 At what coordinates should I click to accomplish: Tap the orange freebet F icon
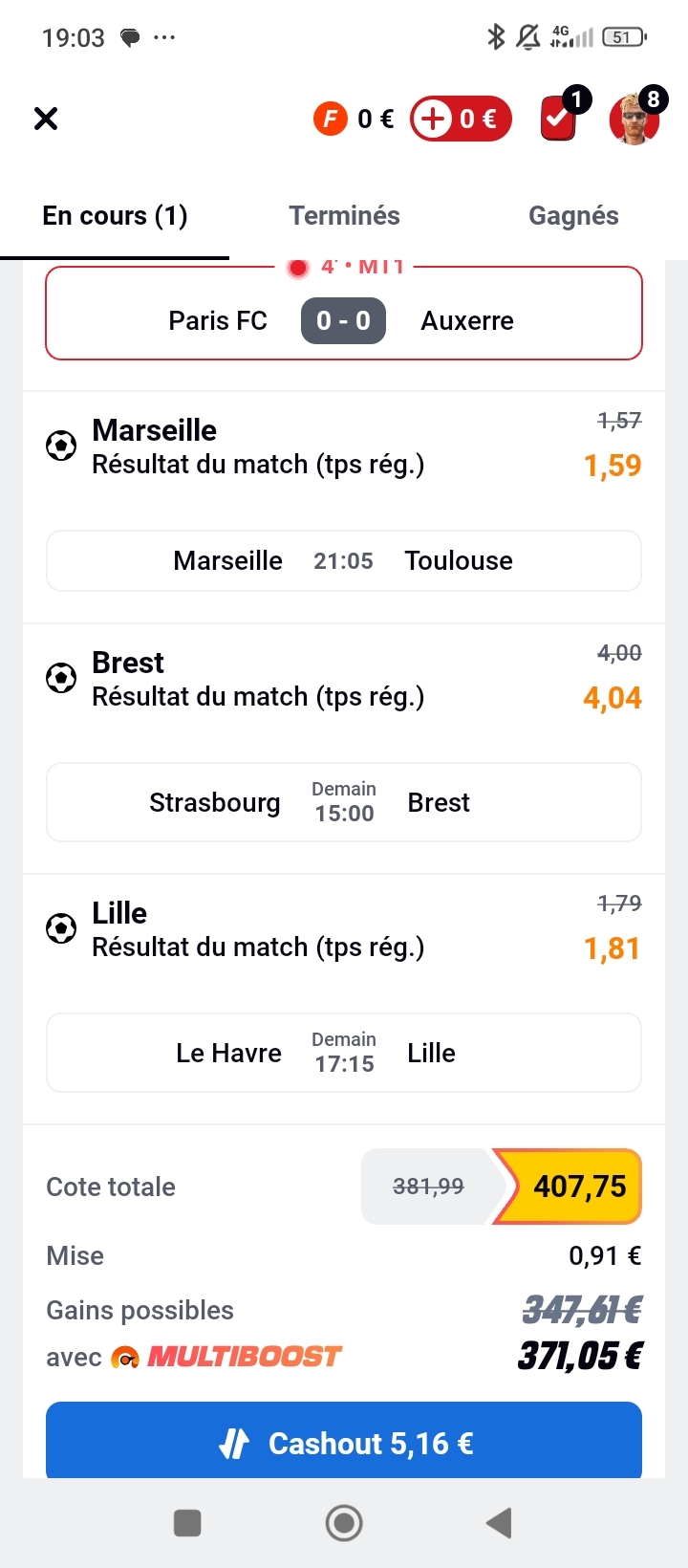330,119
